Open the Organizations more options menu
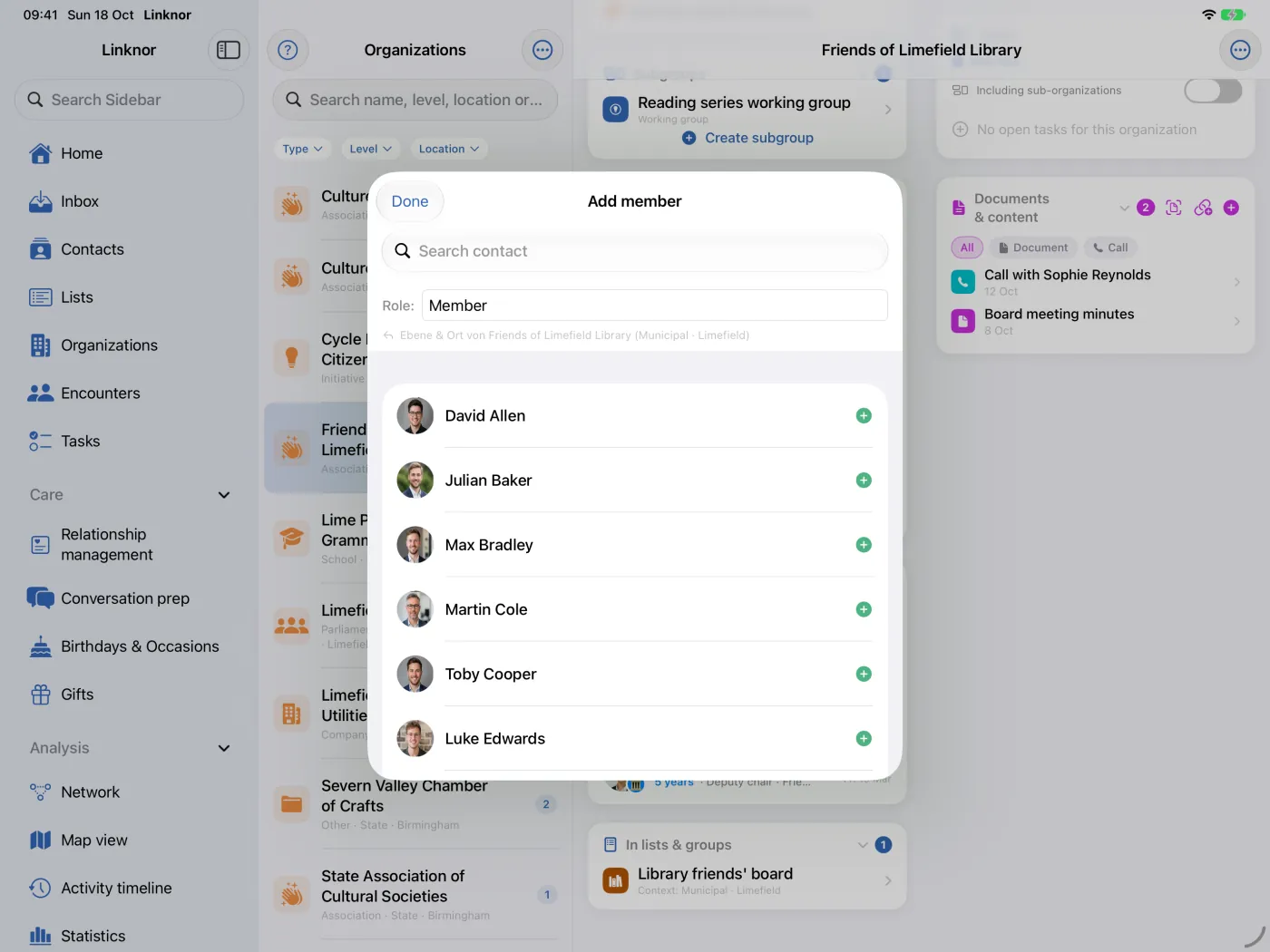The height and width of the screenshot is (952, 1270). pyautogui.click(x=542, y=50)
